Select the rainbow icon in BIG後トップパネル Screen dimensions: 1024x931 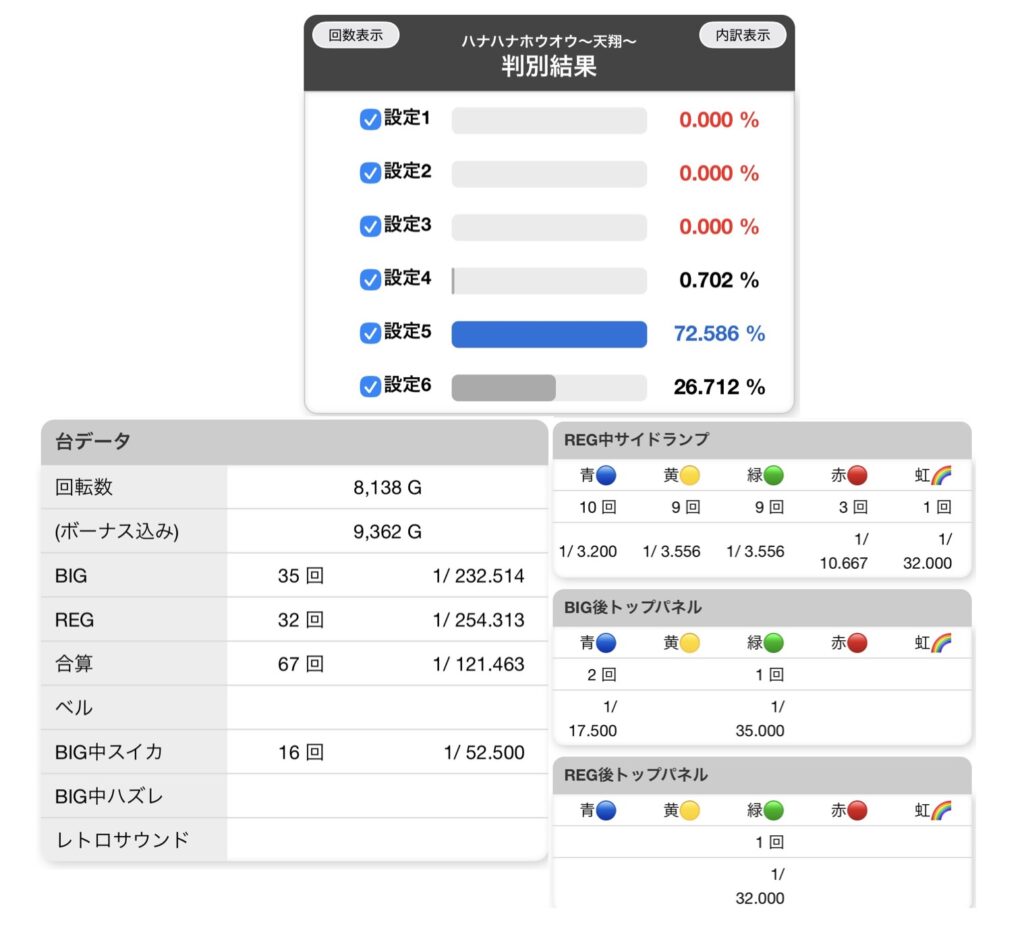click(941, 643)
